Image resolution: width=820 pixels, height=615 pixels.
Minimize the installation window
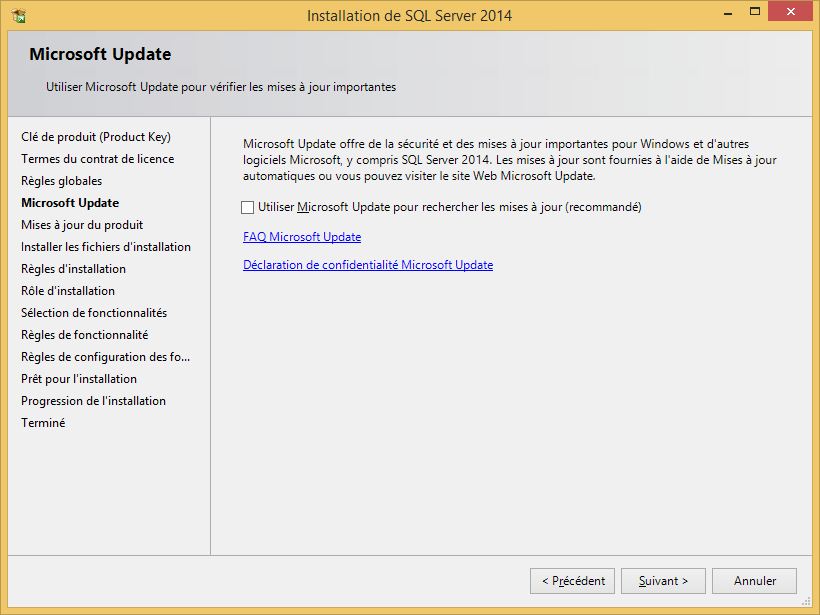(x=727, y=13)
